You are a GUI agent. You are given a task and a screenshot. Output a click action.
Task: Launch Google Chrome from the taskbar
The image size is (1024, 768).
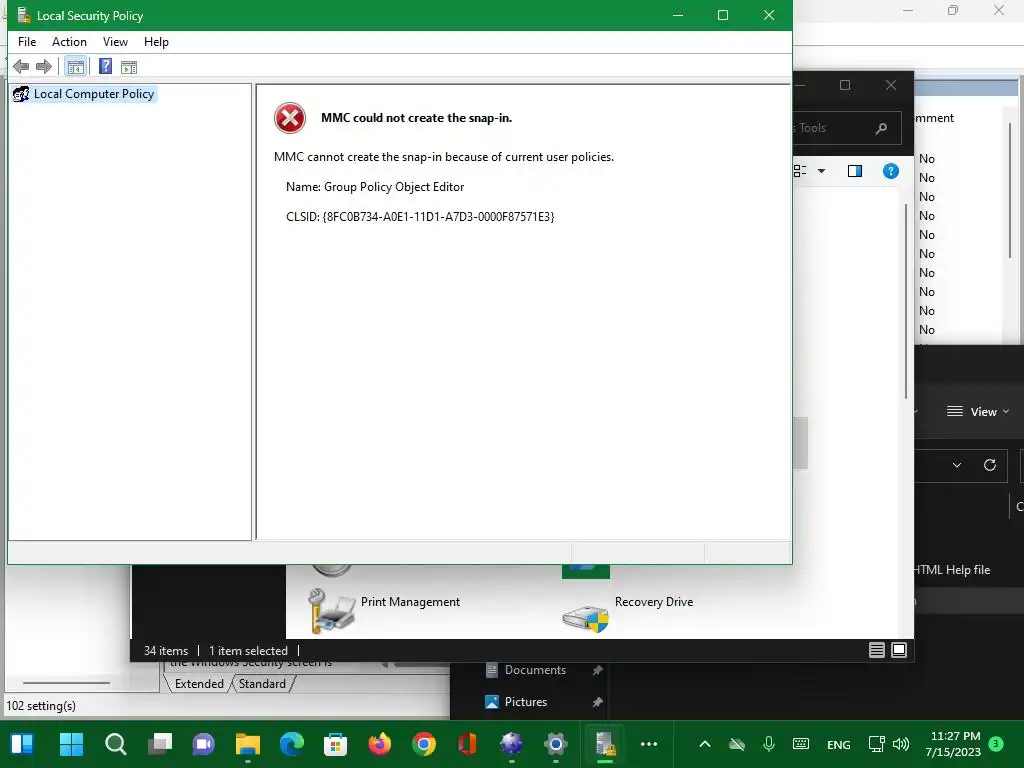pyautogui.click(x=424, y=744)
